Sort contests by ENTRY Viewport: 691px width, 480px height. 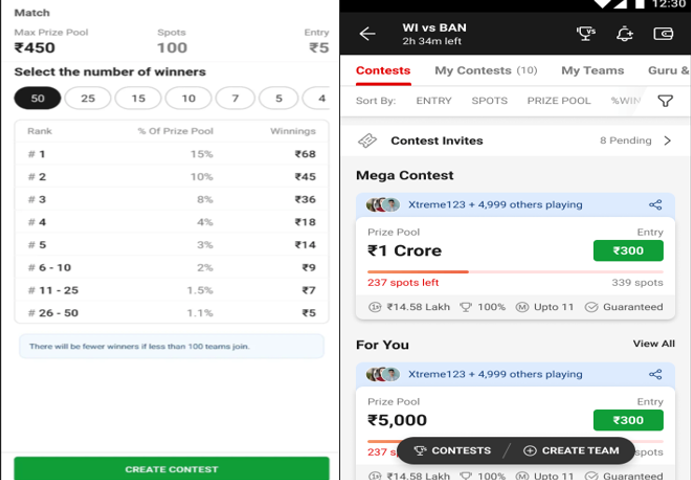point(434,101)
